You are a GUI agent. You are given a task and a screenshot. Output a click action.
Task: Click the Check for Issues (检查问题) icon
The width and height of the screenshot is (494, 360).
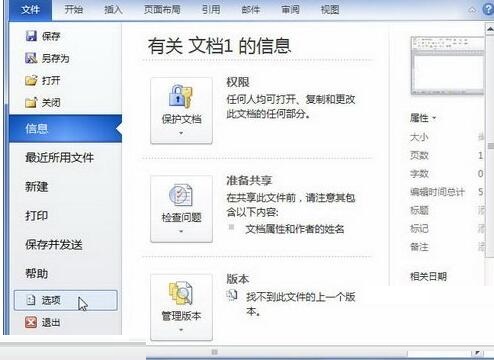pyautogui.click(x=180, y=194)
